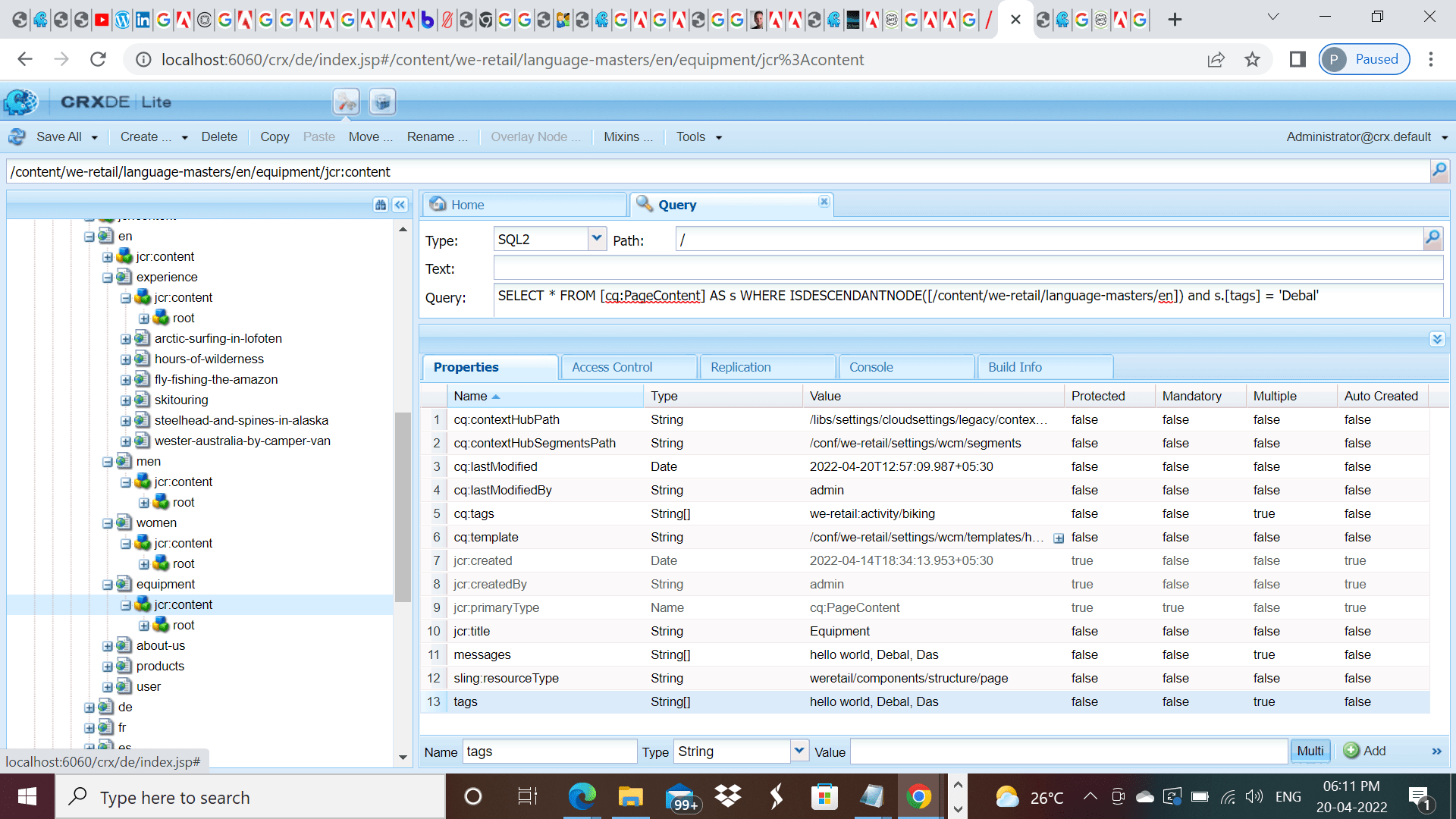Close the Query tab

824,202
